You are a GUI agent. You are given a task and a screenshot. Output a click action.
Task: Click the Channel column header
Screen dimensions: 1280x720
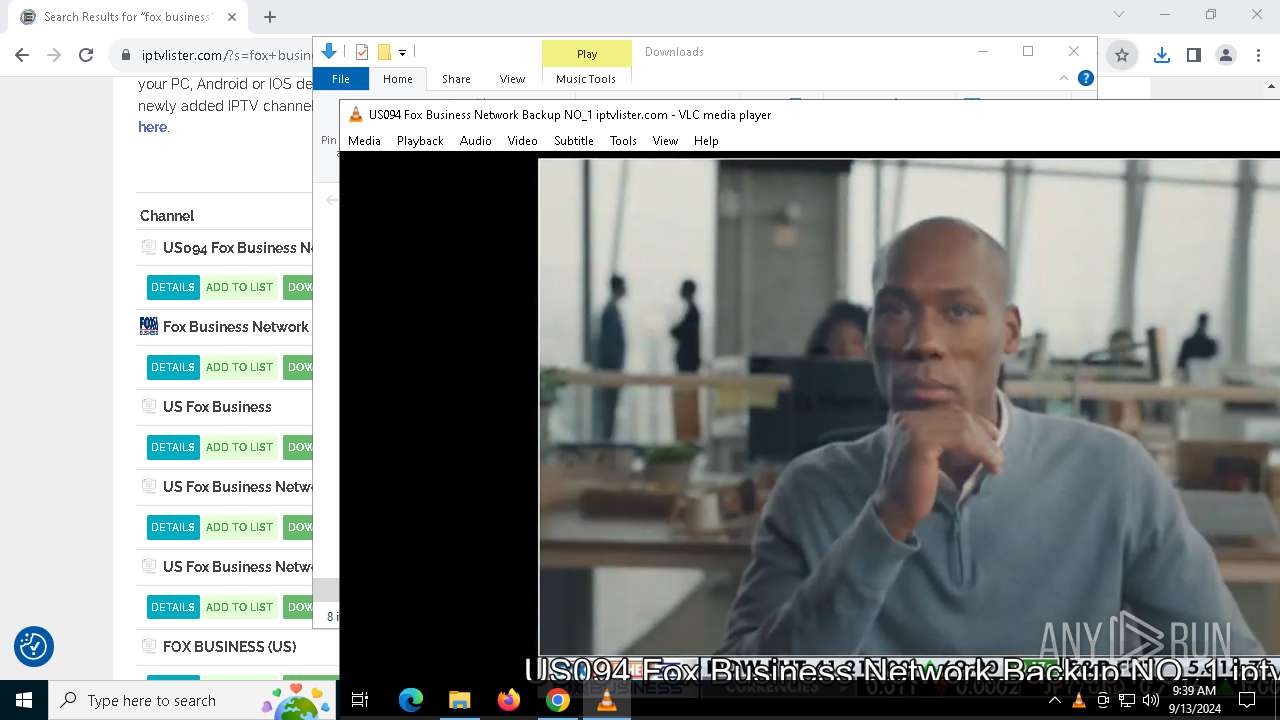167,216
